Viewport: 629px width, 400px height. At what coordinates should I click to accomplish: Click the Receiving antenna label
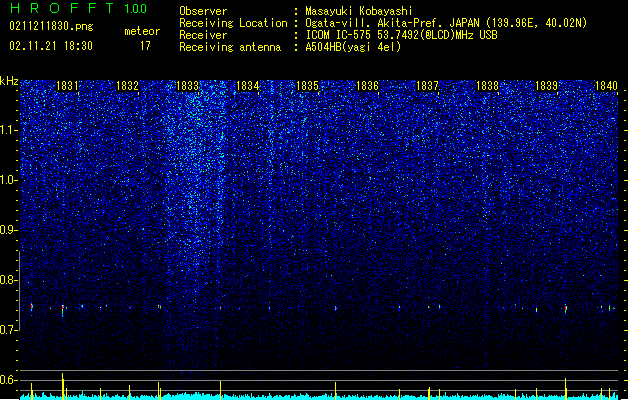[x=230, y=47]
